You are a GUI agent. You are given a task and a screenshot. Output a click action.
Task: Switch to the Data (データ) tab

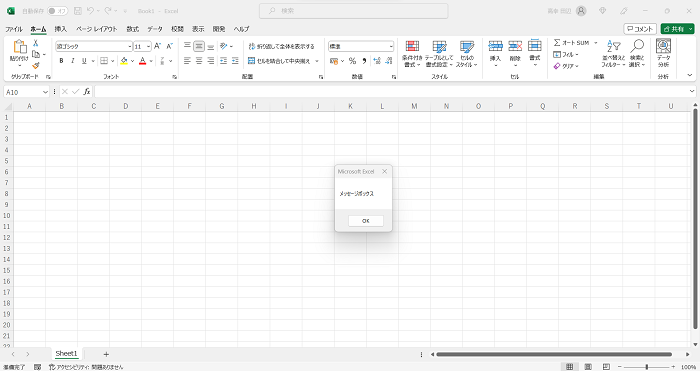click(155, 29)
